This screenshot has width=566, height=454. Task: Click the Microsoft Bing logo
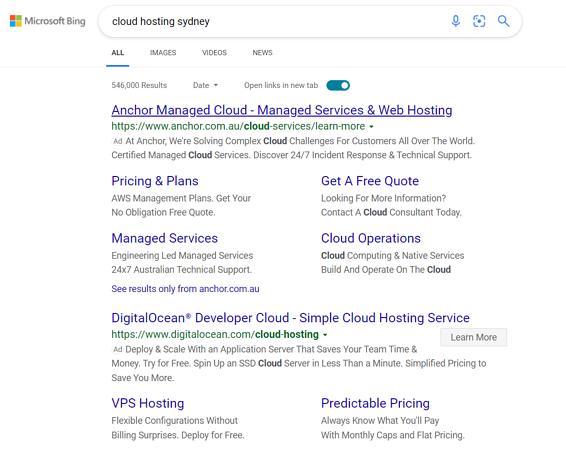pos(48,21)
